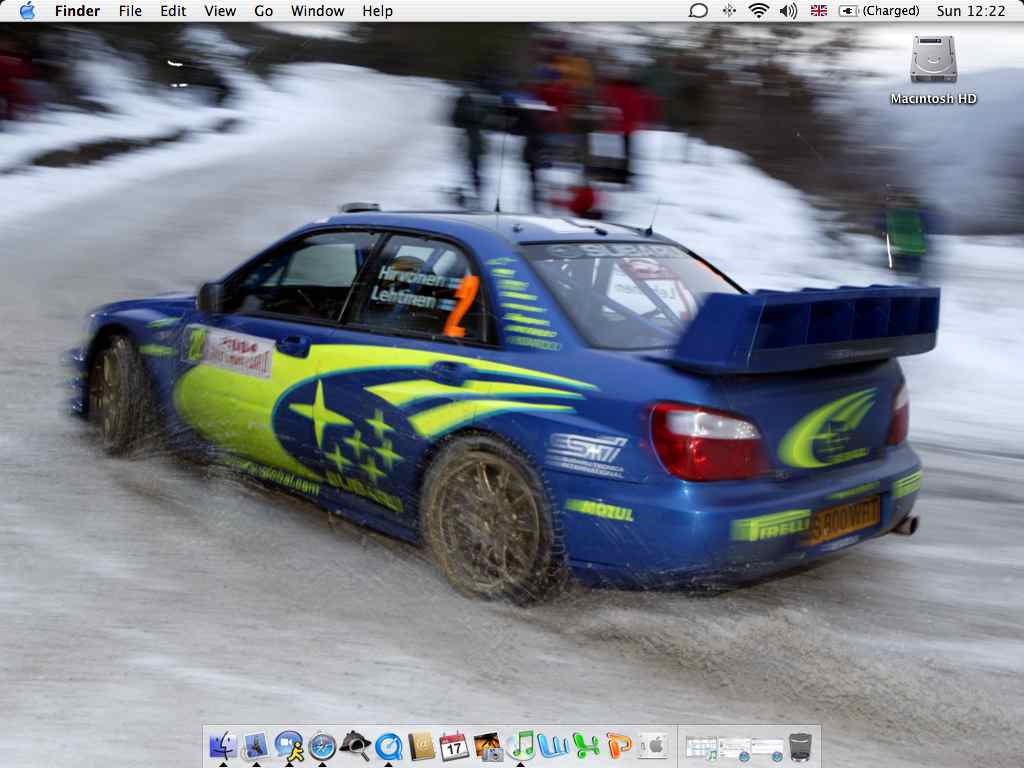
Task: Click the Sun 12:22 clock
Action: (970, 11)
